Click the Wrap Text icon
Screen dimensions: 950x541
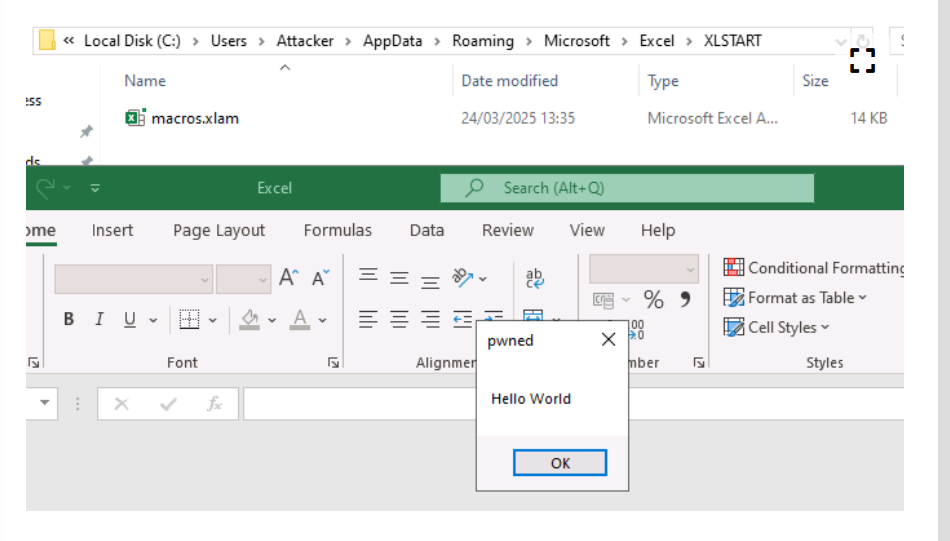pyautogui.click(x=535, y=279)
